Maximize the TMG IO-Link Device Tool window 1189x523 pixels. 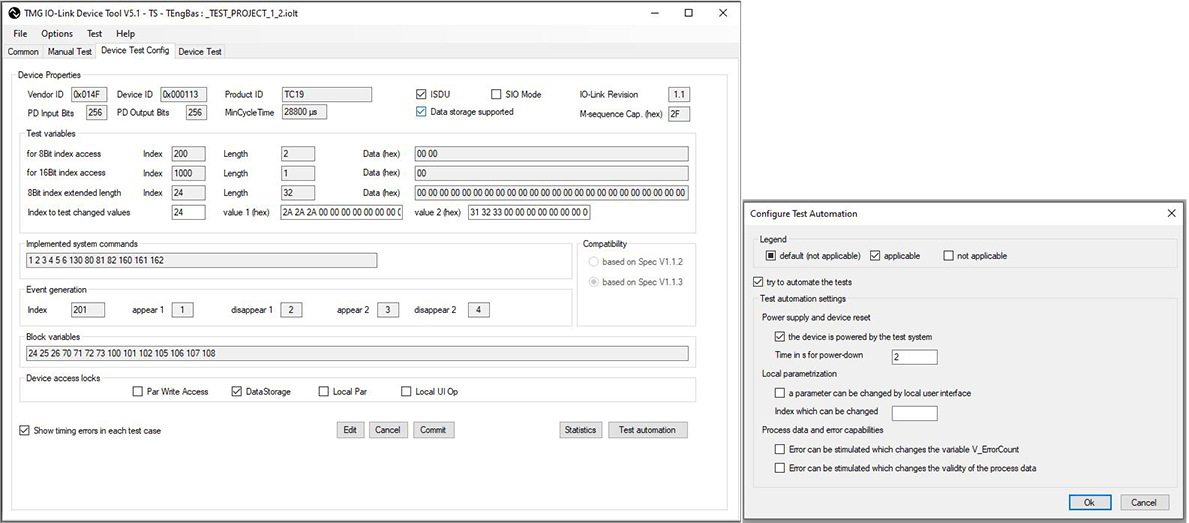coord(689,13)
